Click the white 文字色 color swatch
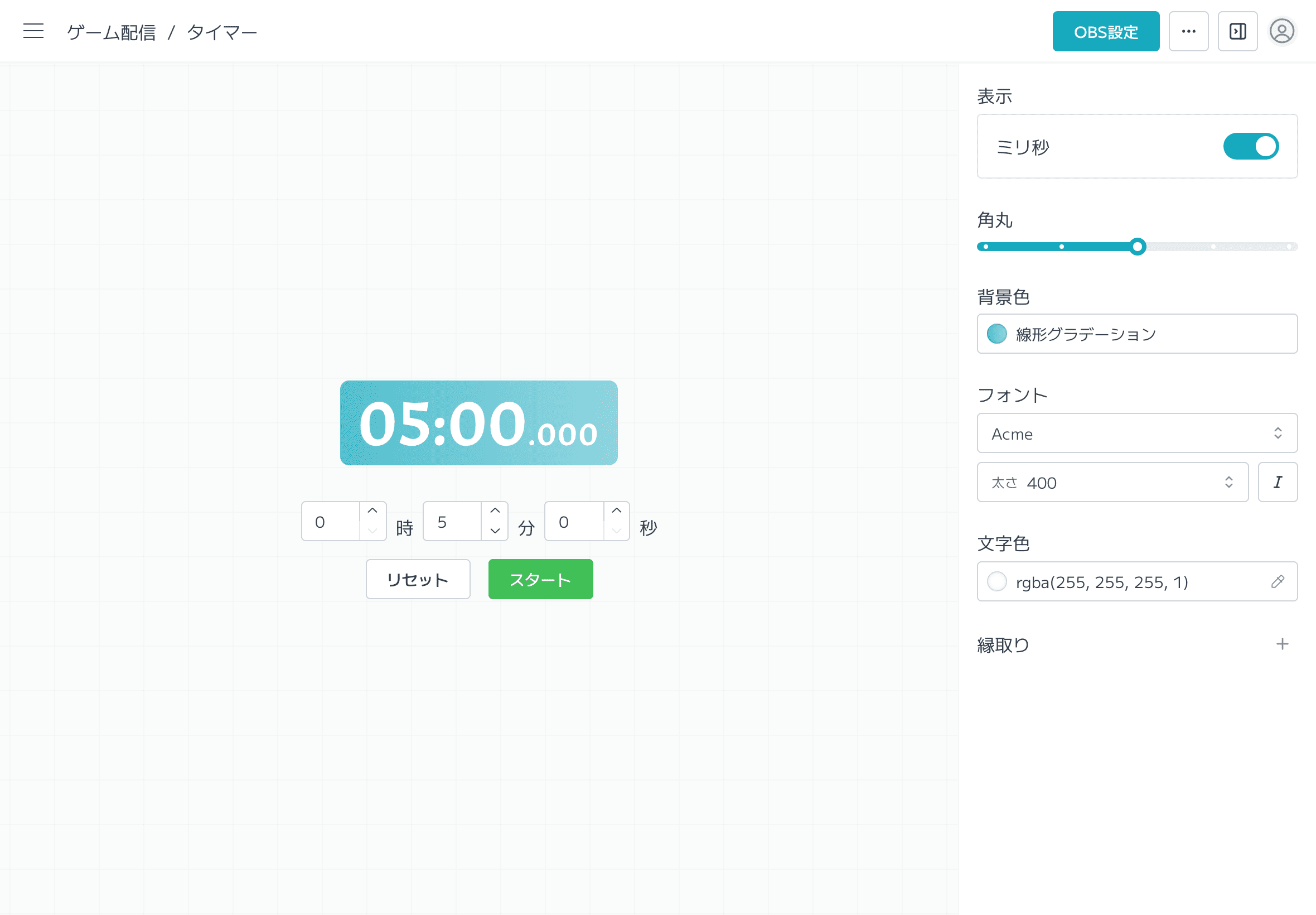Screen dimensions: 1316x915 tap(996, 582)
